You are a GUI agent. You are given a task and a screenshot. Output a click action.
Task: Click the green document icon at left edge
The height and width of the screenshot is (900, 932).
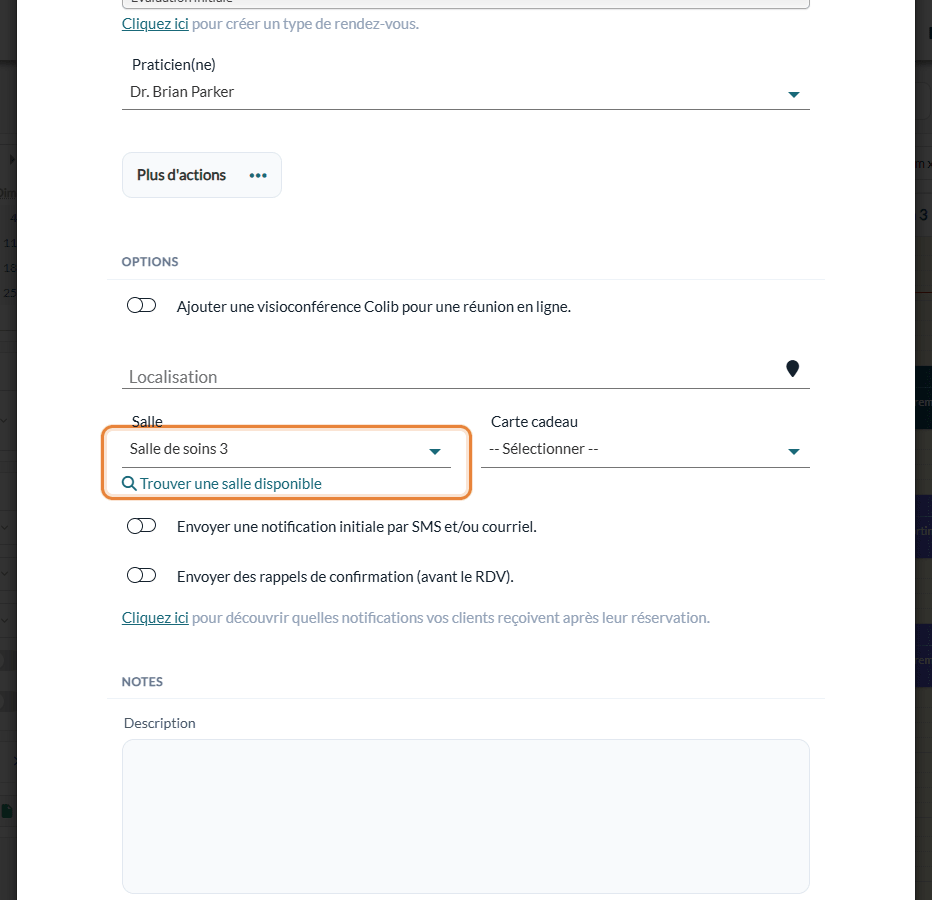click(7, 811)
